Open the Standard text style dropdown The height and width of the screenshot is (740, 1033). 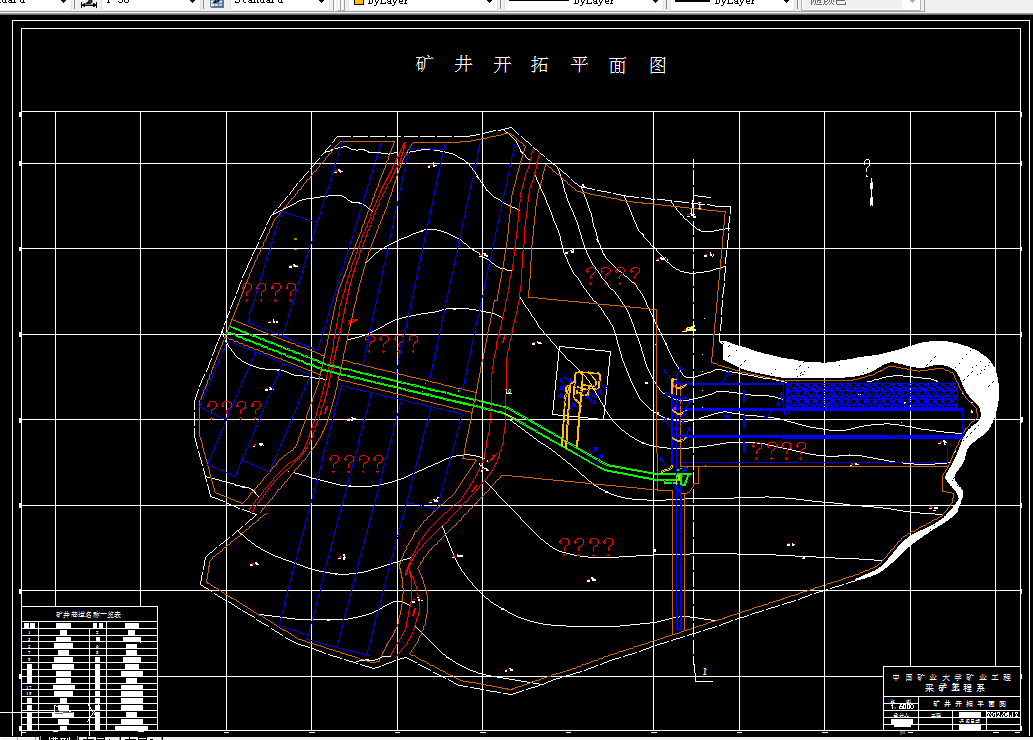click(x=277, y=3)
